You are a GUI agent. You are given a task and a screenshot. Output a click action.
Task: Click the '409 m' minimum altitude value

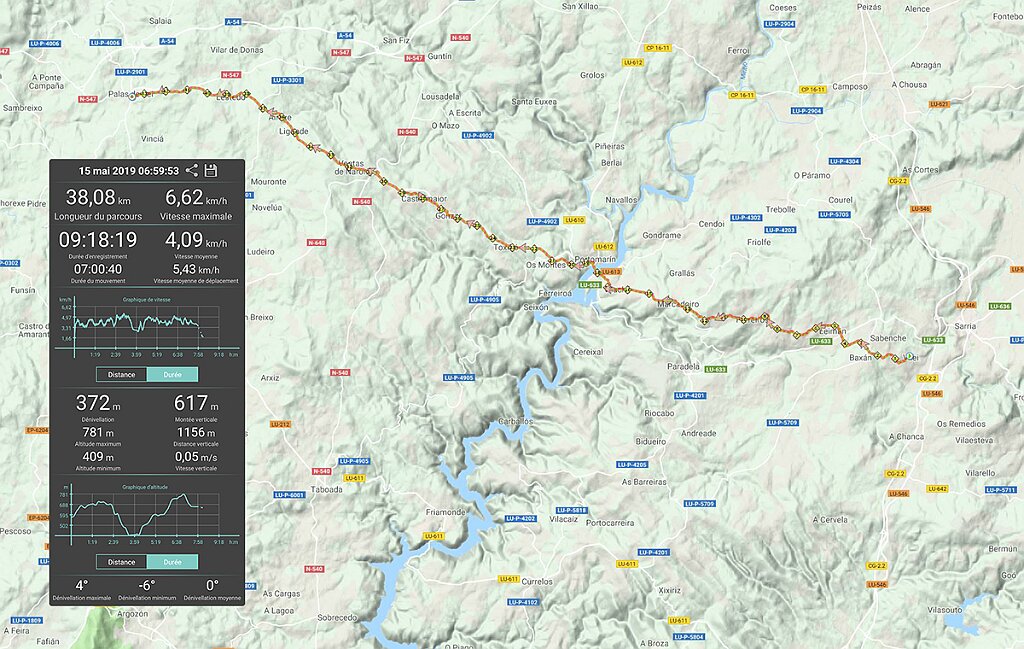(x=98, y=456)
